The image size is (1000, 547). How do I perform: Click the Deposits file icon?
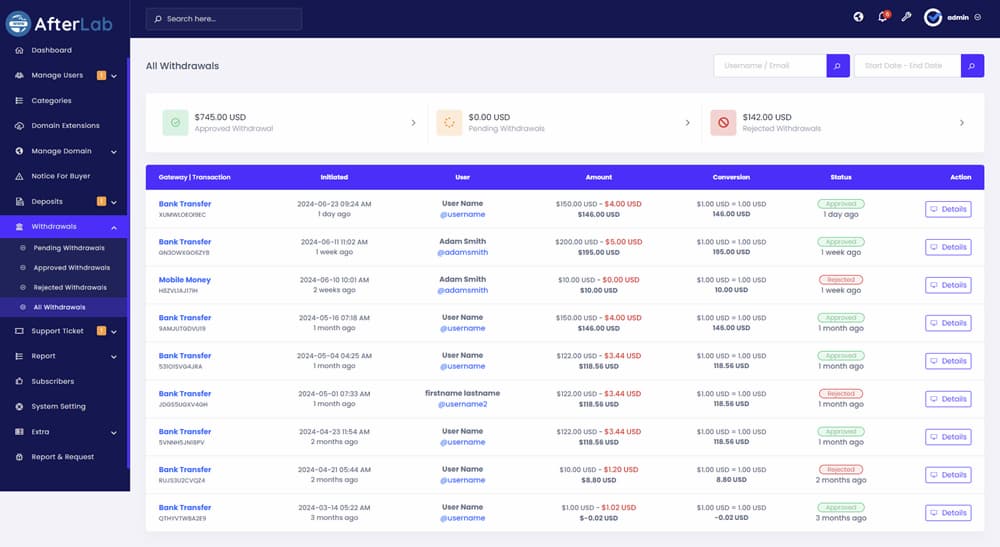[x=19, y=201]
